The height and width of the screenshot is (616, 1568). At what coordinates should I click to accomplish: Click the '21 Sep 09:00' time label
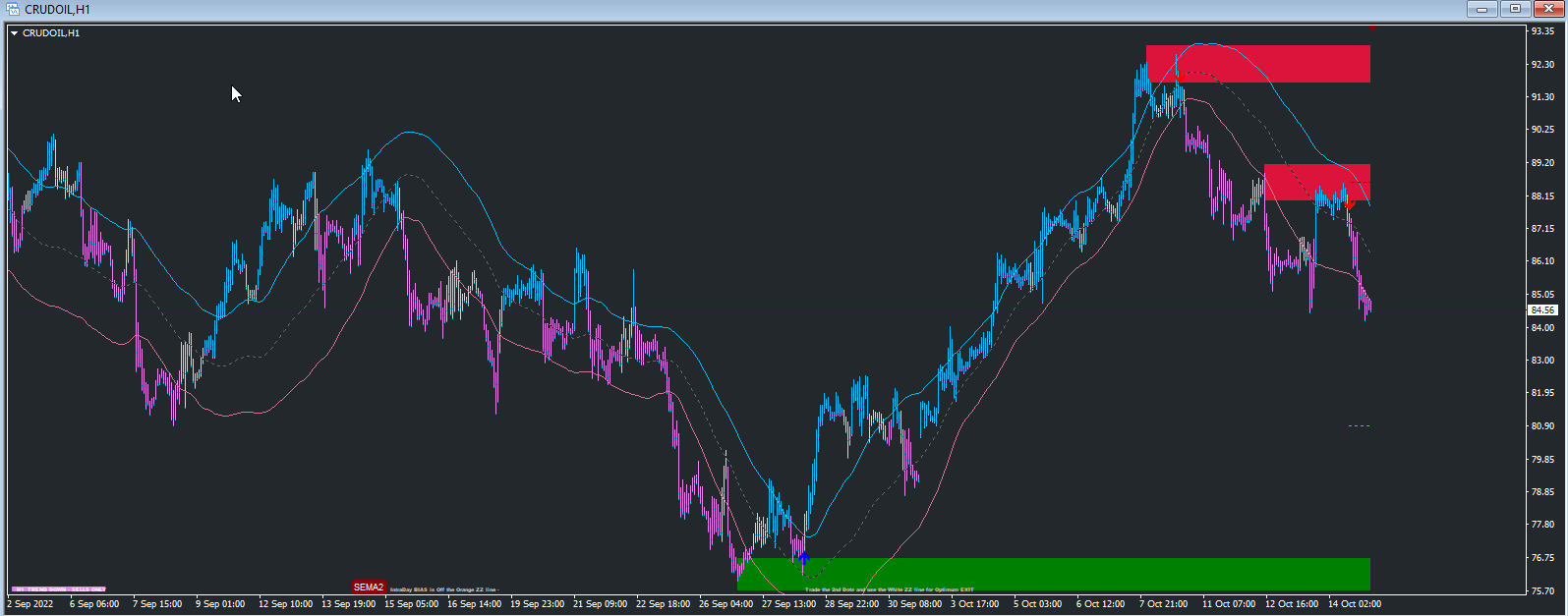(601, 604)
